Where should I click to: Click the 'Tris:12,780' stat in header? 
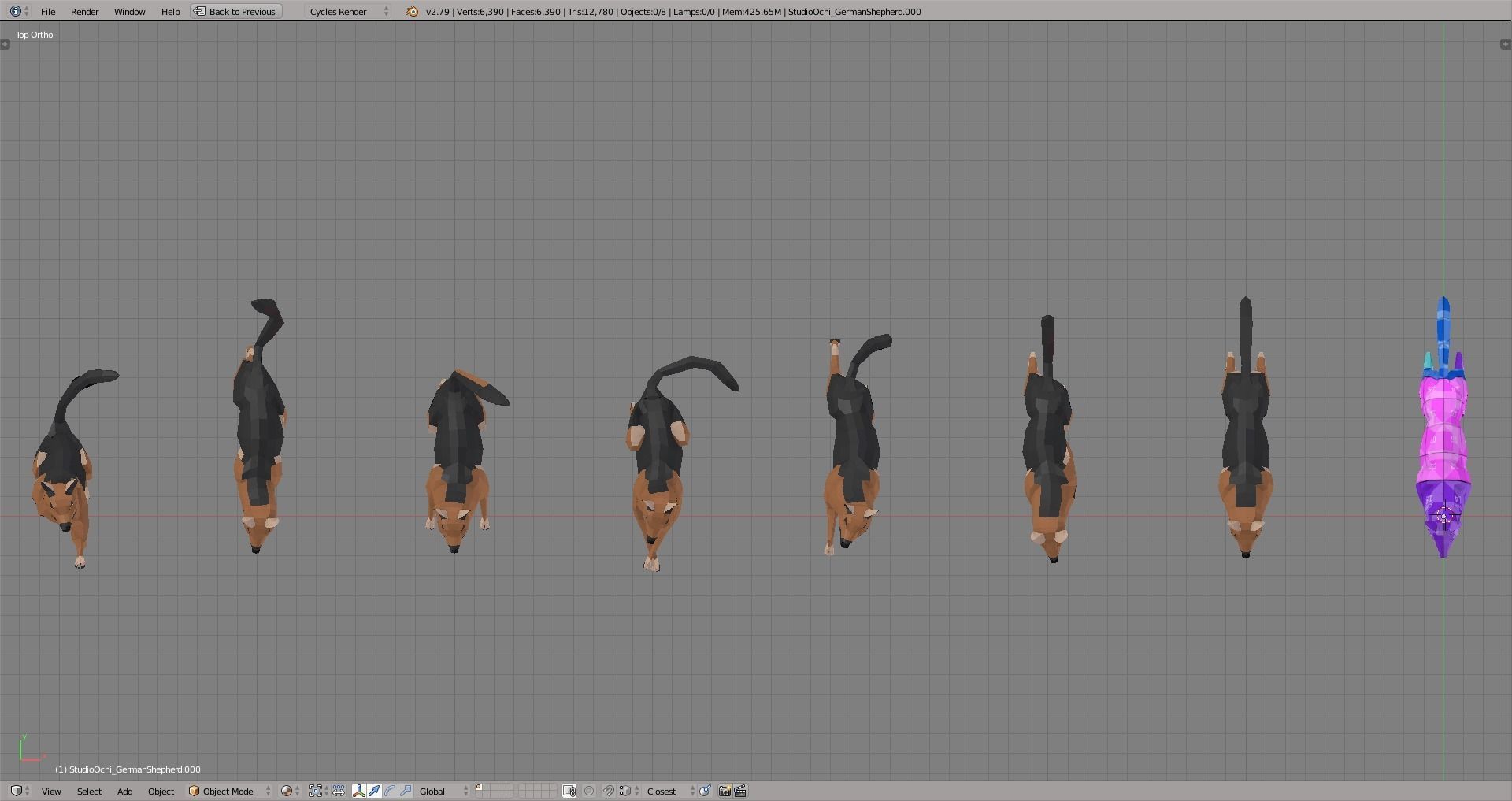591,11
